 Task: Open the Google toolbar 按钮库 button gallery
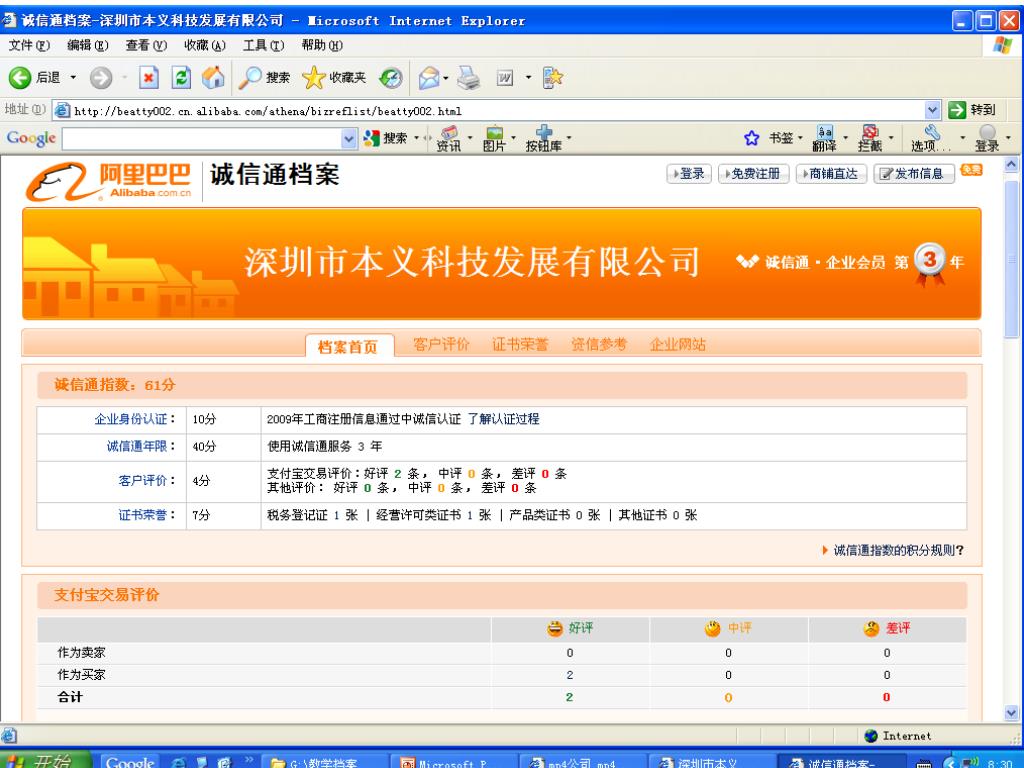coord(543,138)
